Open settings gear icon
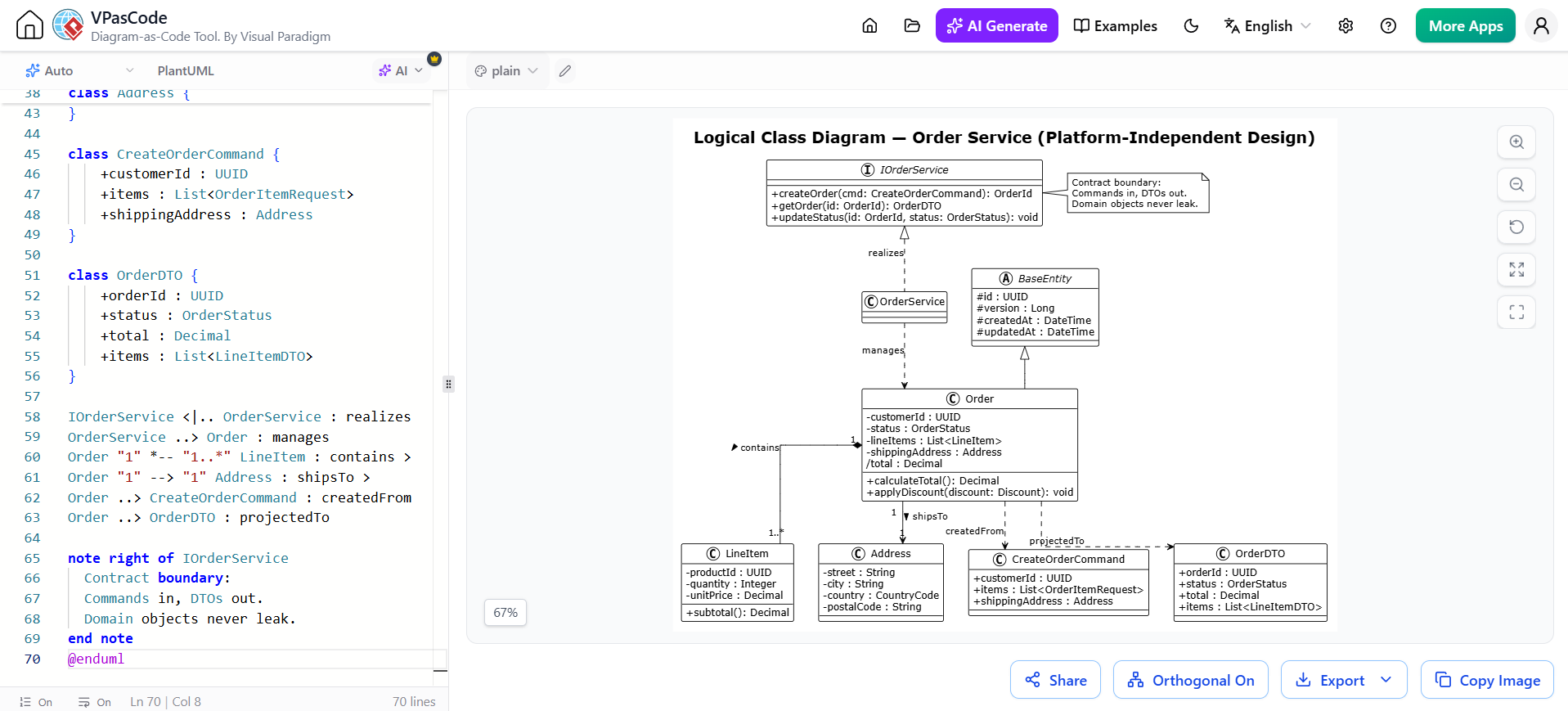This screenshot has height=711, width=1568. pyautogui.click(x=1346, y=25)
